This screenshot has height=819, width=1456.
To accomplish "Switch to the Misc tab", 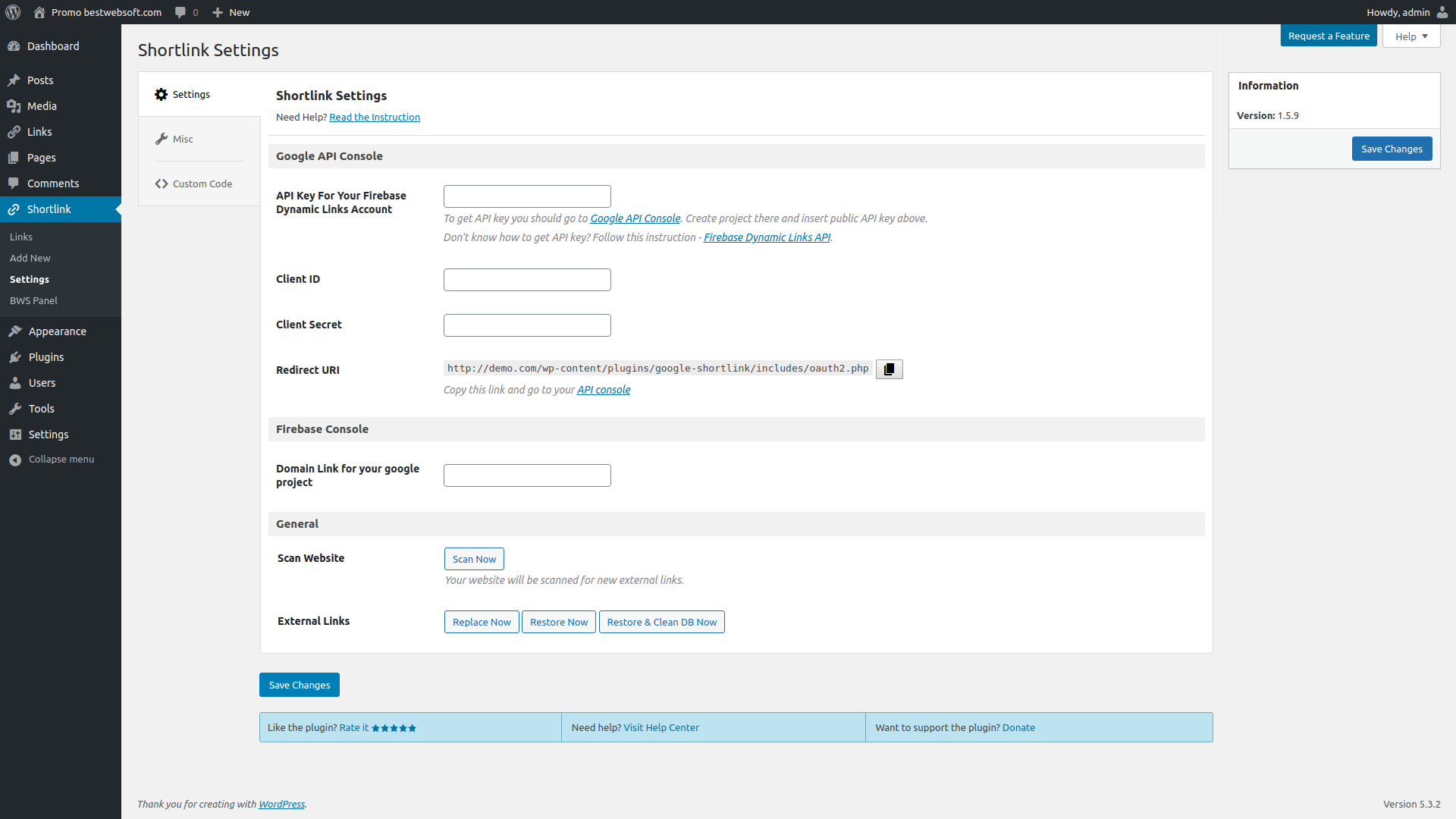I will point(199,139).
